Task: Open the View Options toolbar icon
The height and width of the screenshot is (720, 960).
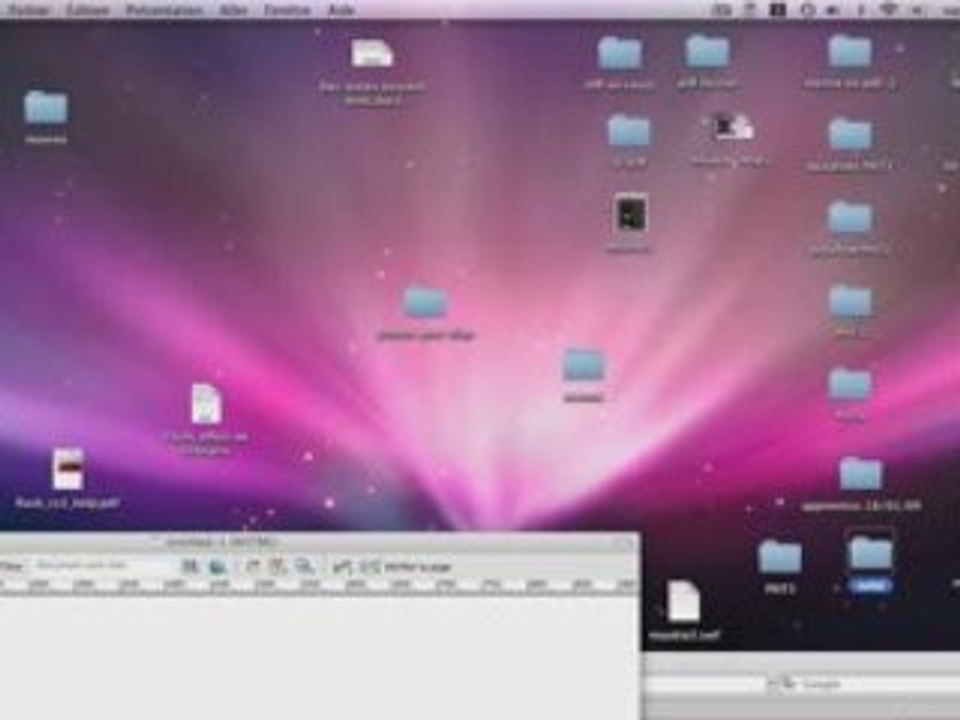Action: (x=277, y=566)
